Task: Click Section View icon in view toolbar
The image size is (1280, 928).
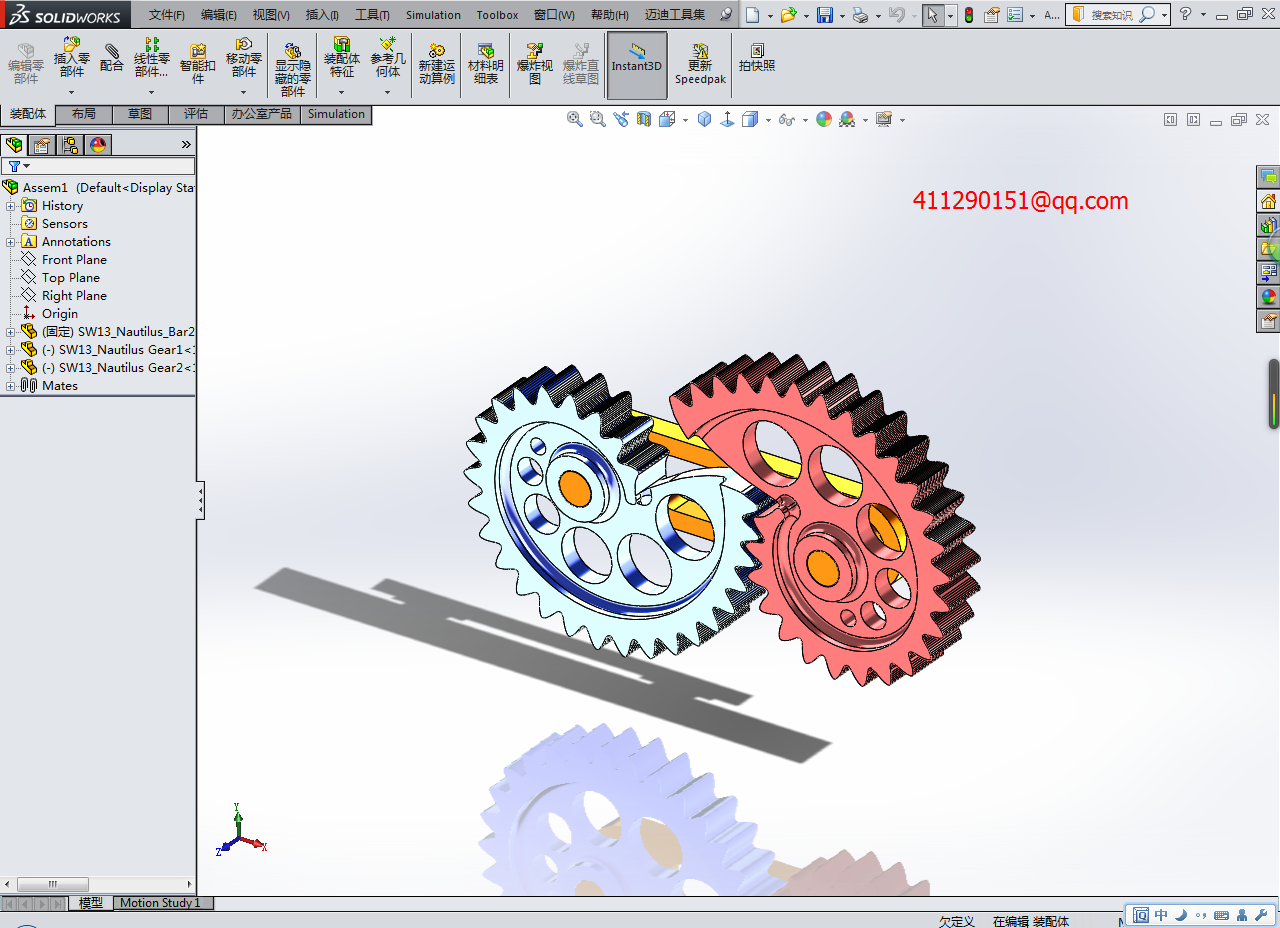Action: (643, 119)
